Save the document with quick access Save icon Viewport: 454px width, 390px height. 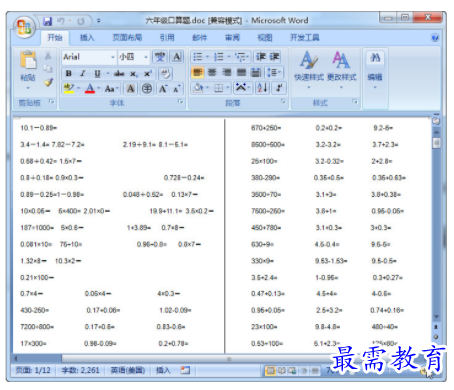click(x=48, y=21)
